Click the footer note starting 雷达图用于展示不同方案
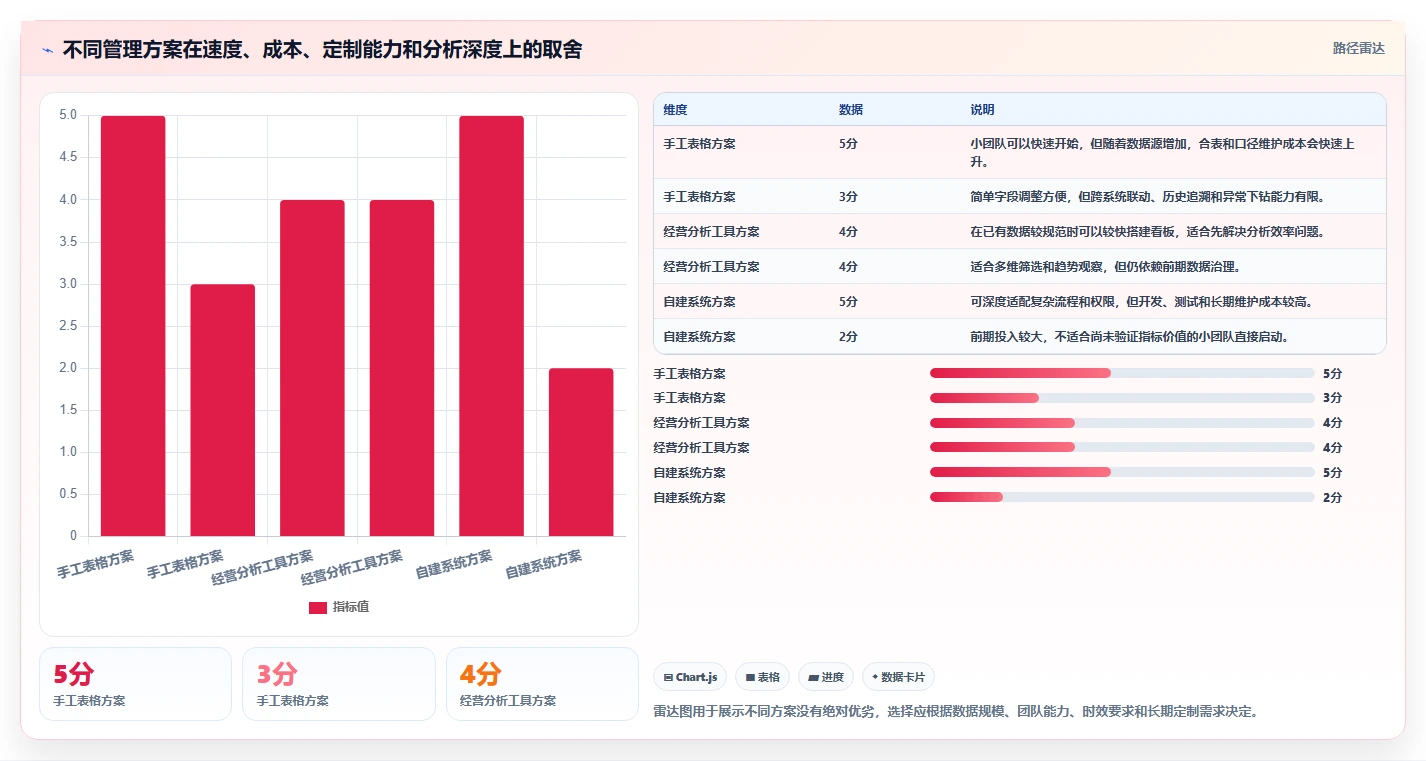The image size is (1426, 761). (955, 712)
